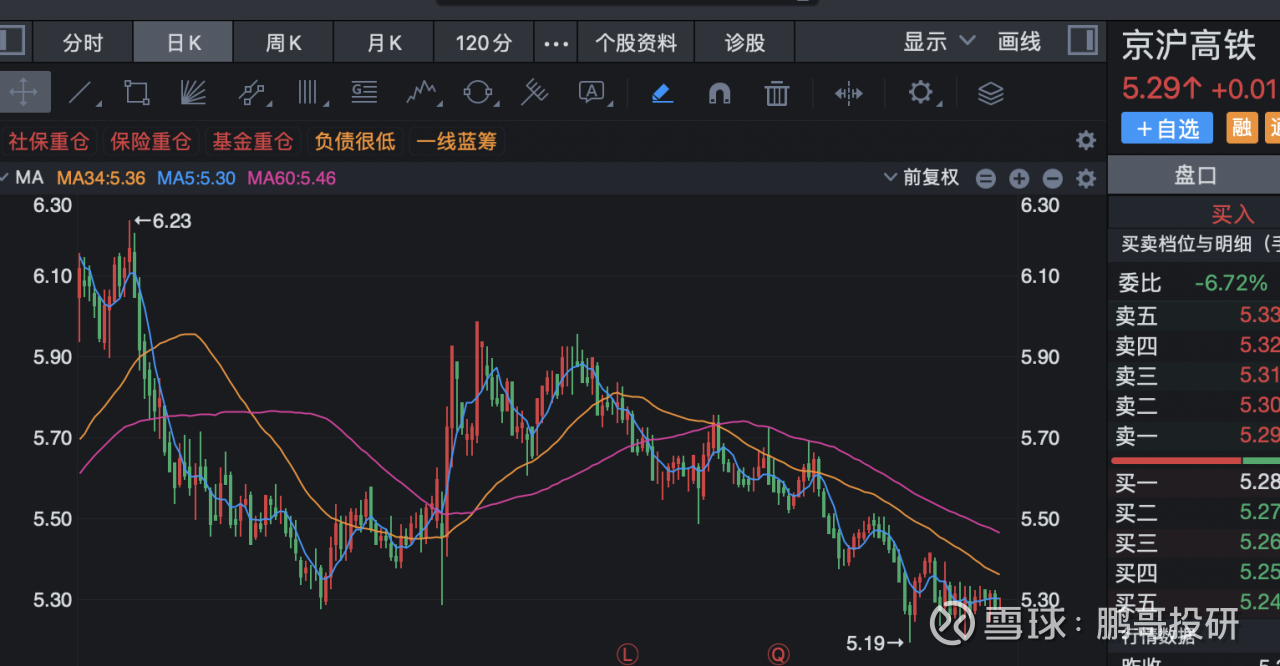The height and width of the screenshot is (666, 1280).
Task: Toggle the right side panel layout
Action: click(x=1082, y=41)
